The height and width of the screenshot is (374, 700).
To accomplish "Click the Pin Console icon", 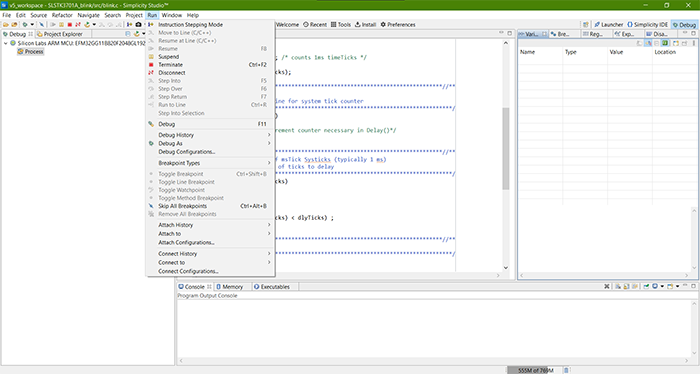I will 646,286.
